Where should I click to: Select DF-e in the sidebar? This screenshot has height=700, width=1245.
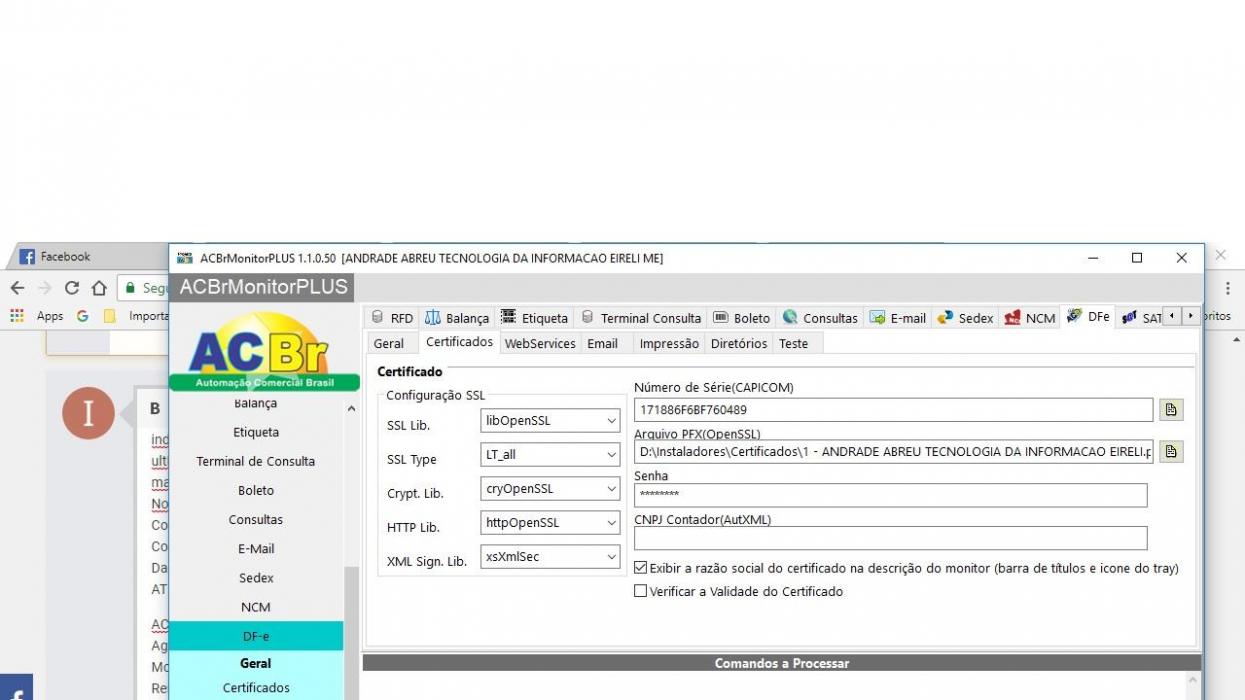[256, 636]
